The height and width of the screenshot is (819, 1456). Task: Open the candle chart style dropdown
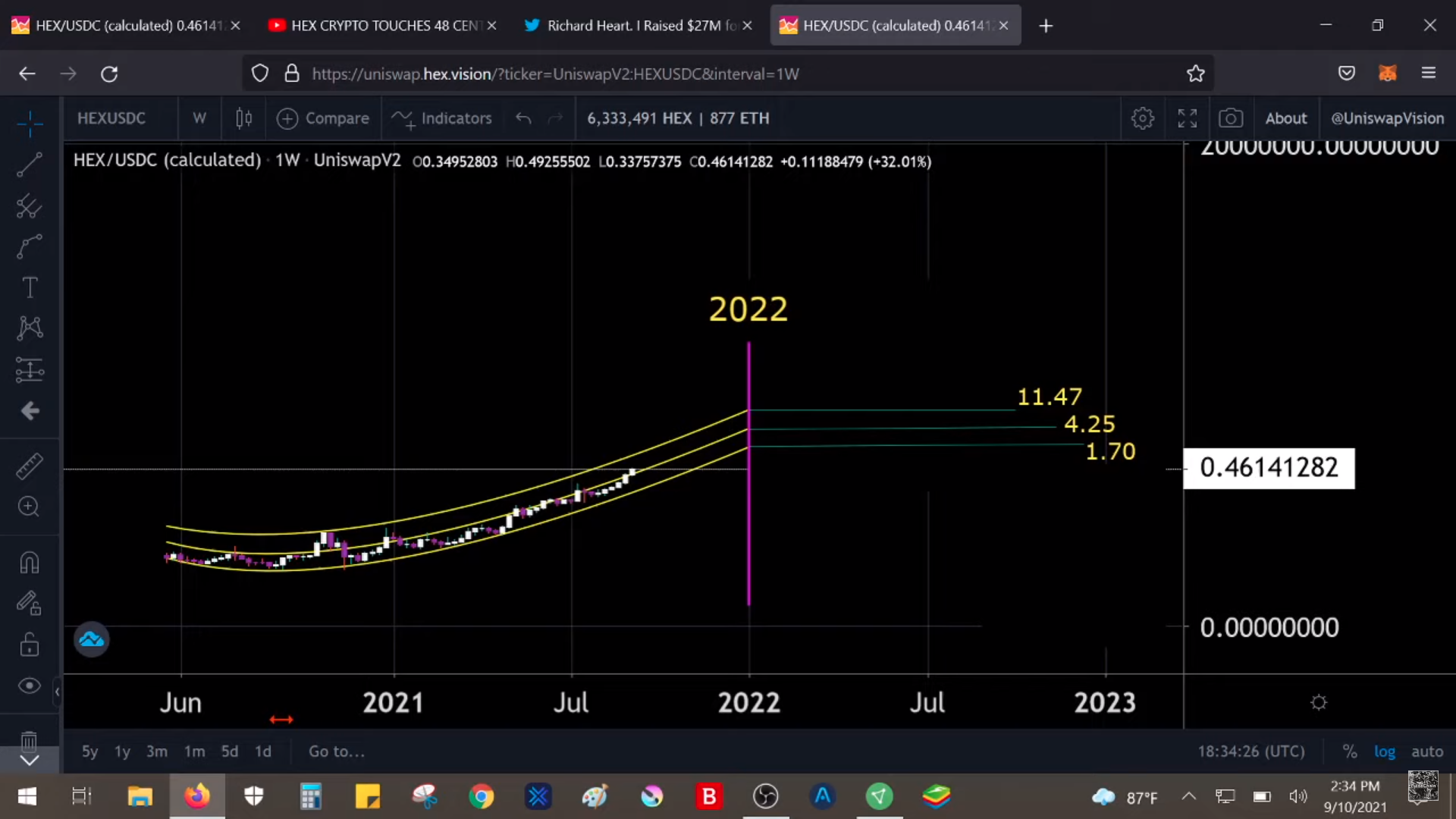coord(243,118)
